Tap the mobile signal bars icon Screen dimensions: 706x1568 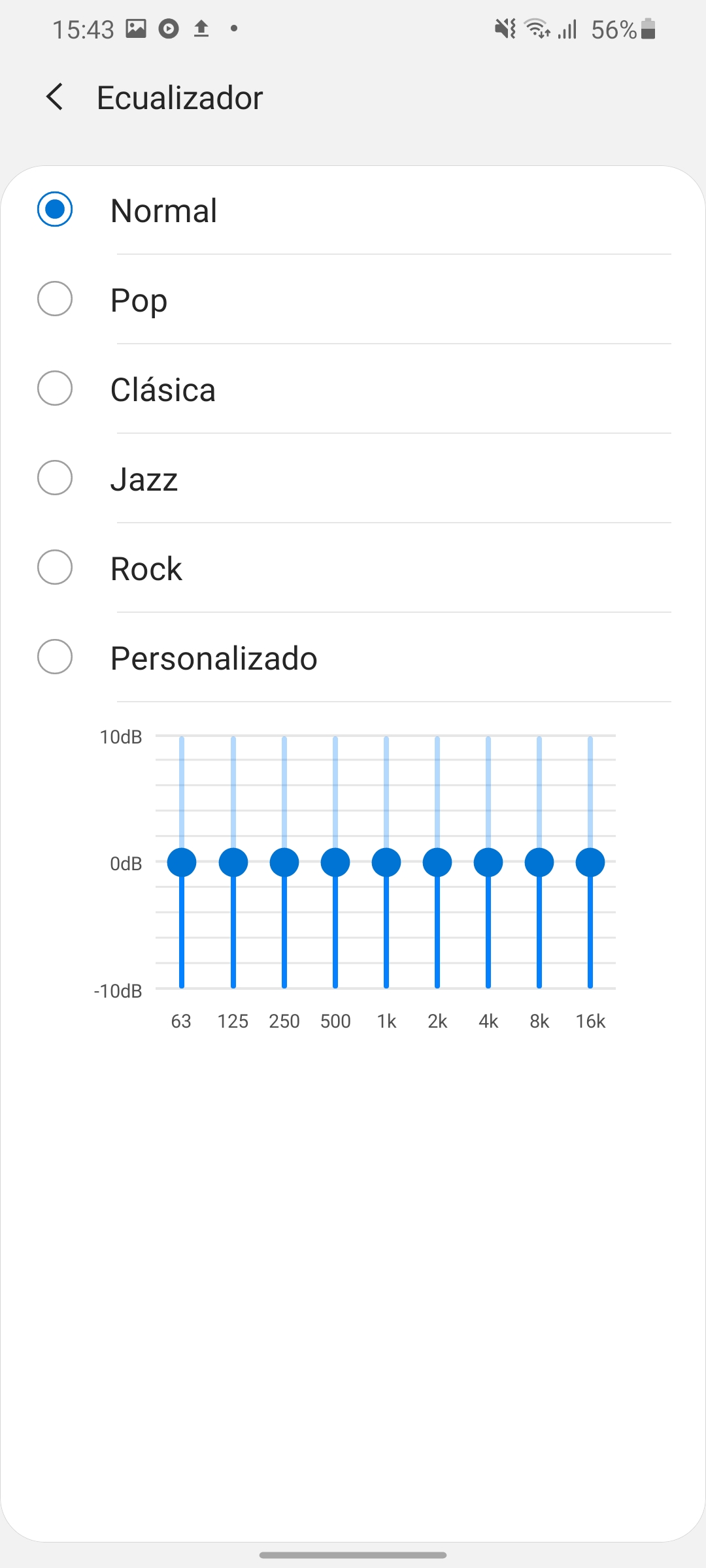tap(568, 29)
